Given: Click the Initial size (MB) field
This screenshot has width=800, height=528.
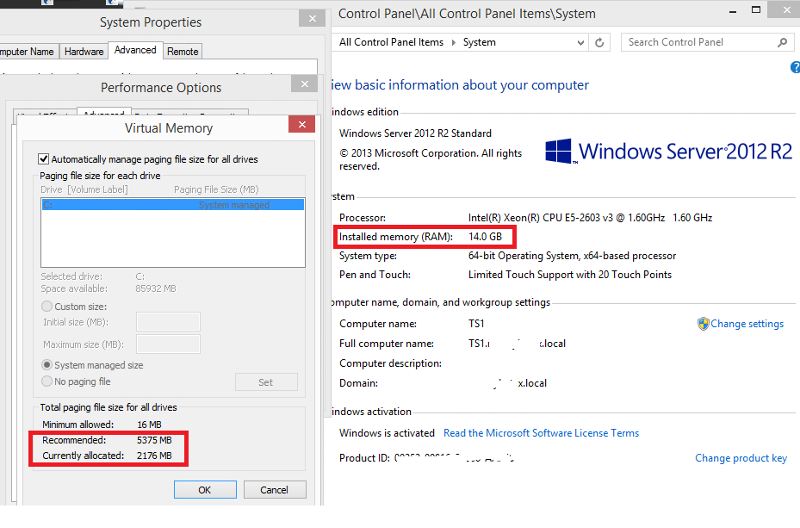Looking at the screenshot, I should pos(168,322).
